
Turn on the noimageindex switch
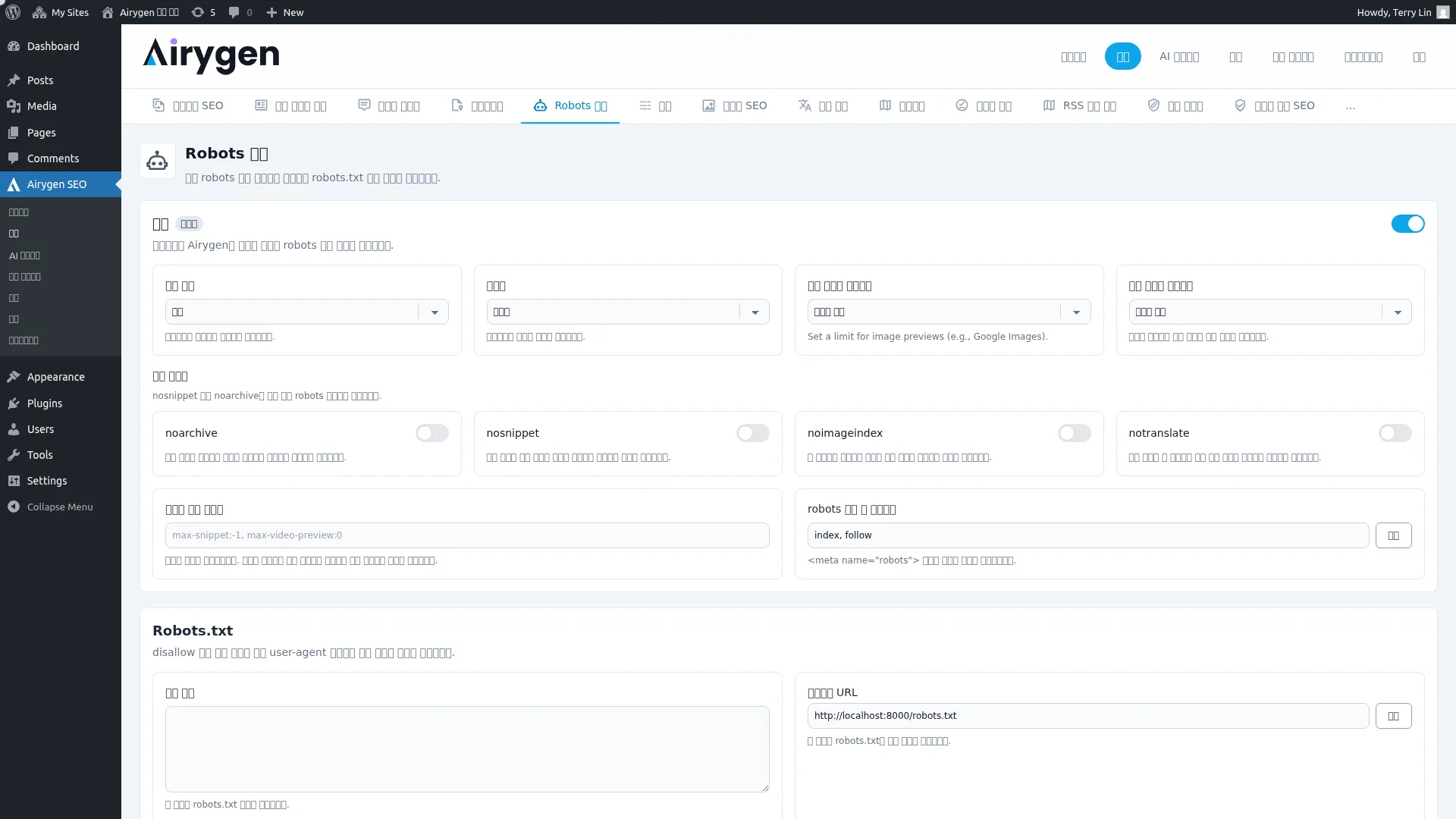[1075, 433]
